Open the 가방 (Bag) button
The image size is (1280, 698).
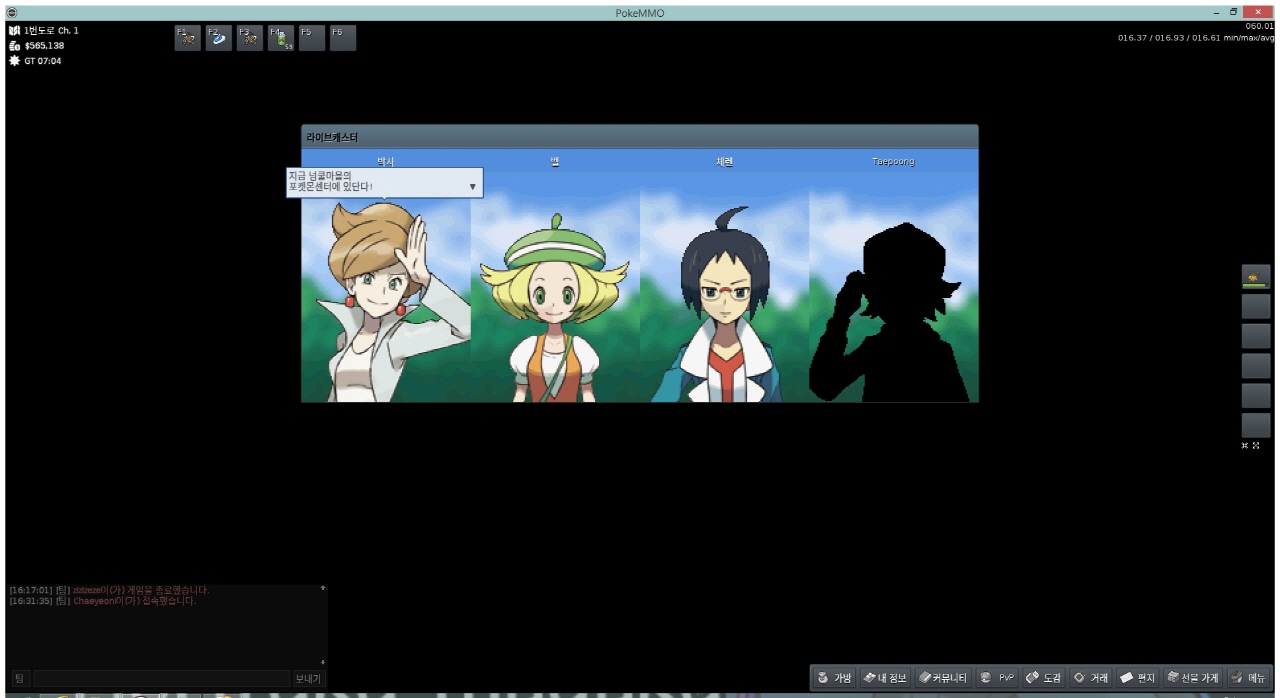tap(834, 678)
